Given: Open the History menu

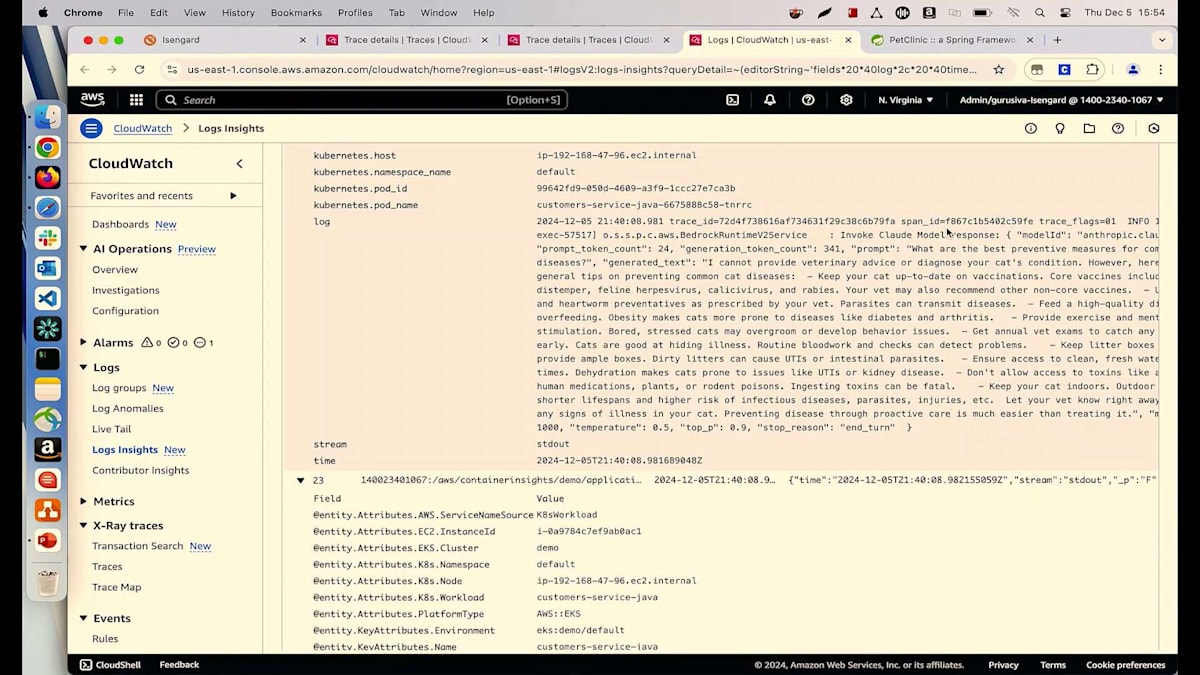Looking at the screenshot, I should point(238,13).
